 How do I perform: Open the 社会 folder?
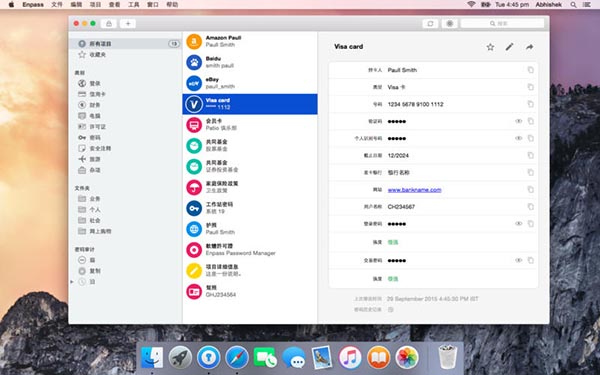coord(89,220)
